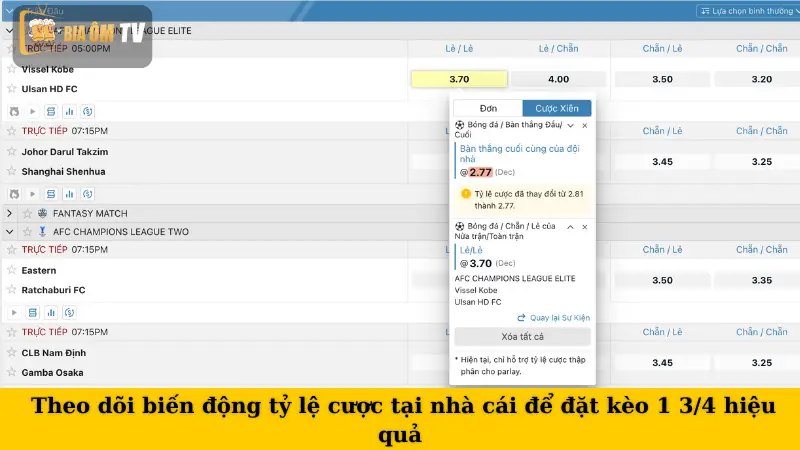The height and width of the screenshot is (450, 800).
Task: Expand the Bàn thắng Đầu/Cuối bet details
Action: (x=570, y=126)
